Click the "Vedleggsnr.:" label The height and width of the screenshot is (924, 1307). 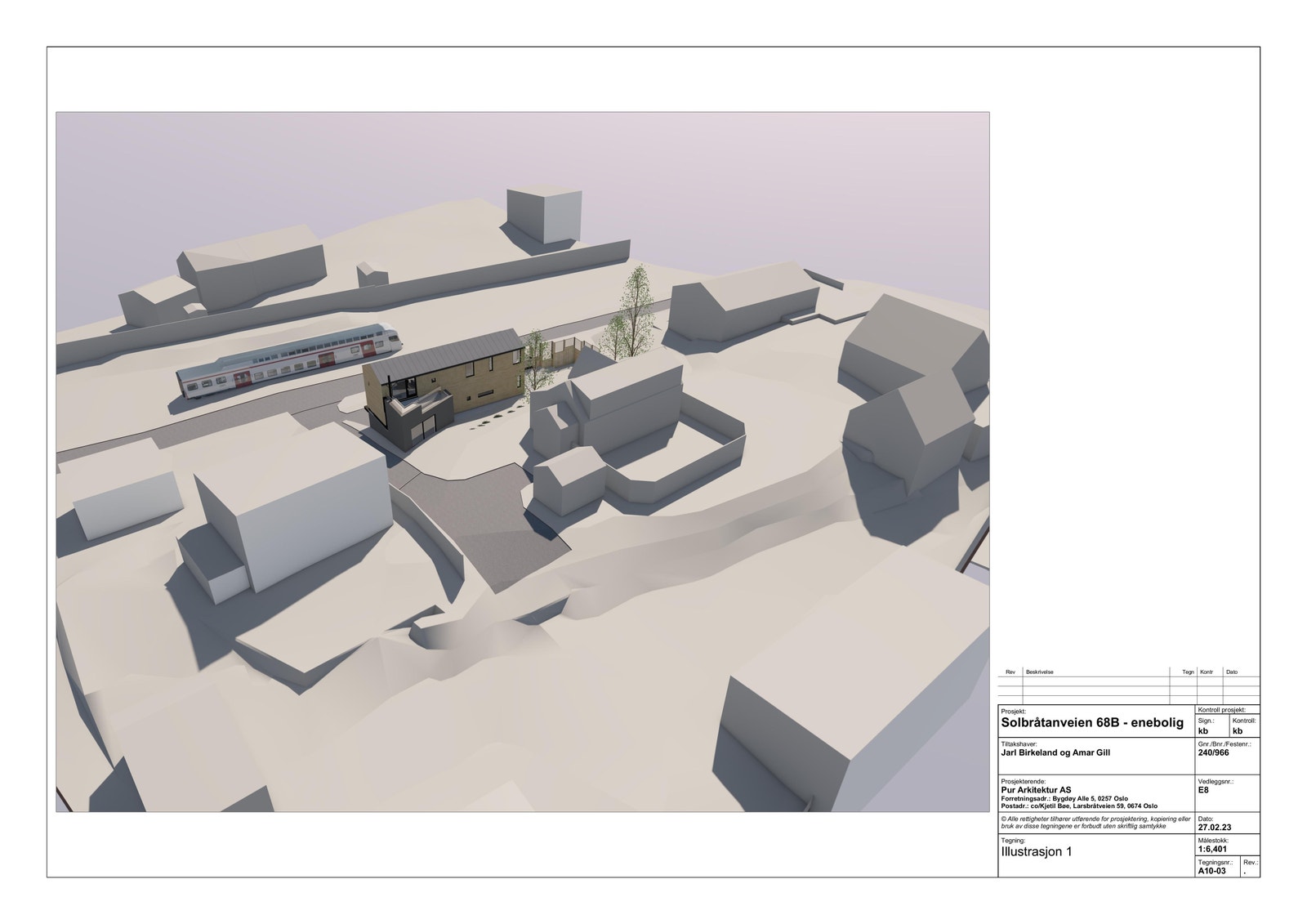click(x=1215, y=781)
